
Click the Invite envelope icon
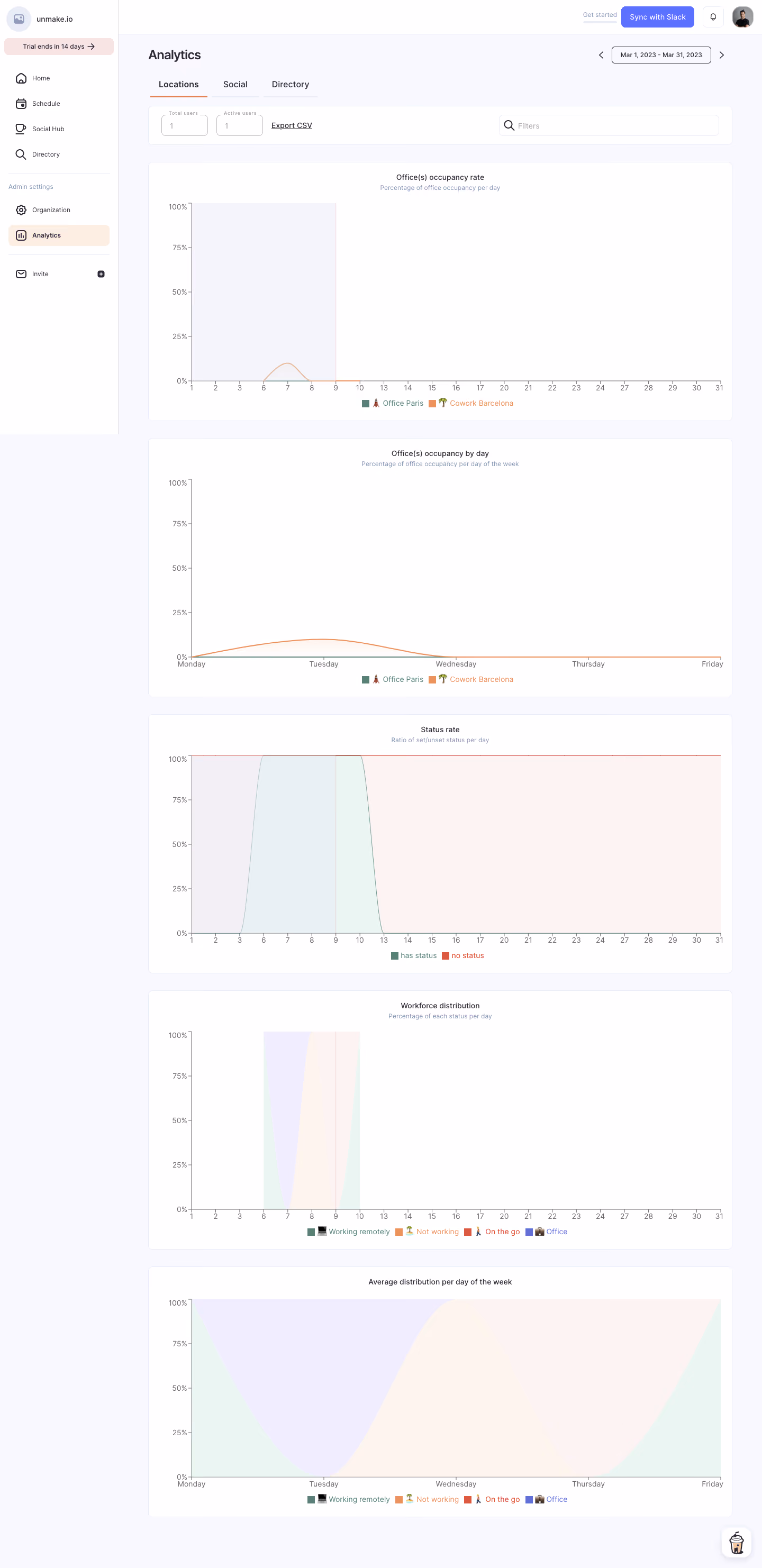21,274
